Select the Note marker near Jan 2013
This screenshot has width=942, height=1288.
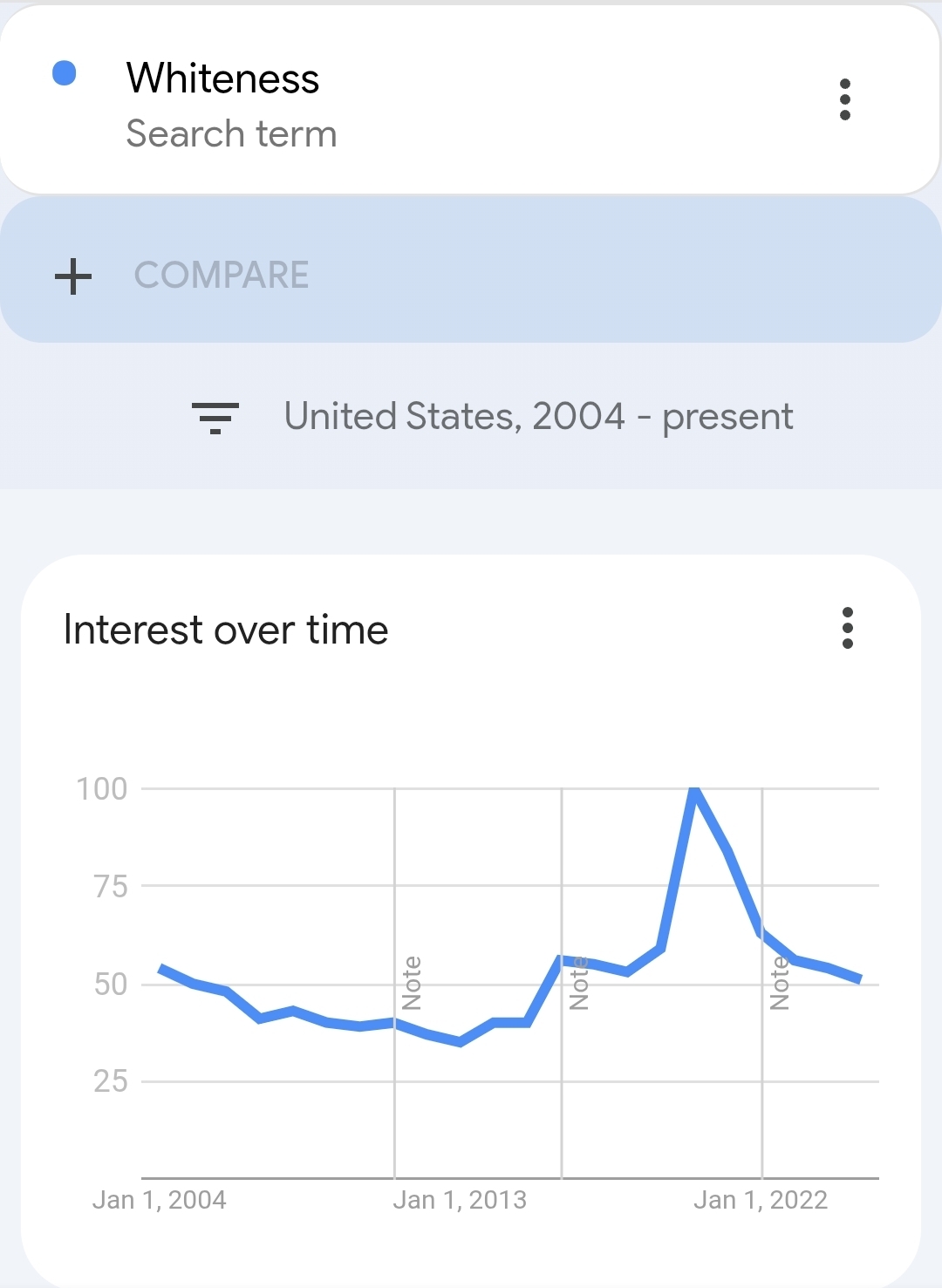[412, 983]
